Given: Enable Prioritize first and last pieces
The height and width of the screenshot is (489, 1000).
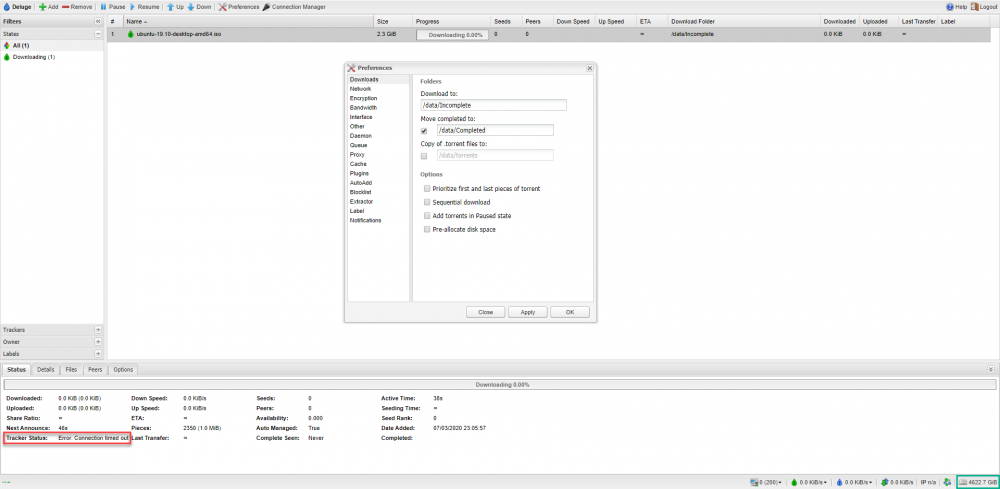Looking at the screenshot, I should point(427,189).
